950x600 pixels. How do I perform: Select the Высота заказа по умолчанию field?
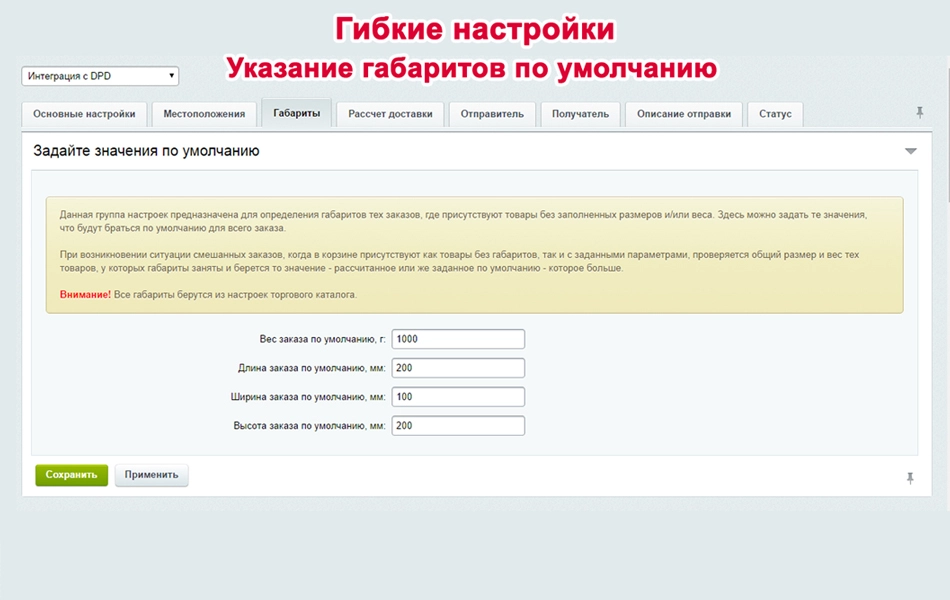[458, 425]
